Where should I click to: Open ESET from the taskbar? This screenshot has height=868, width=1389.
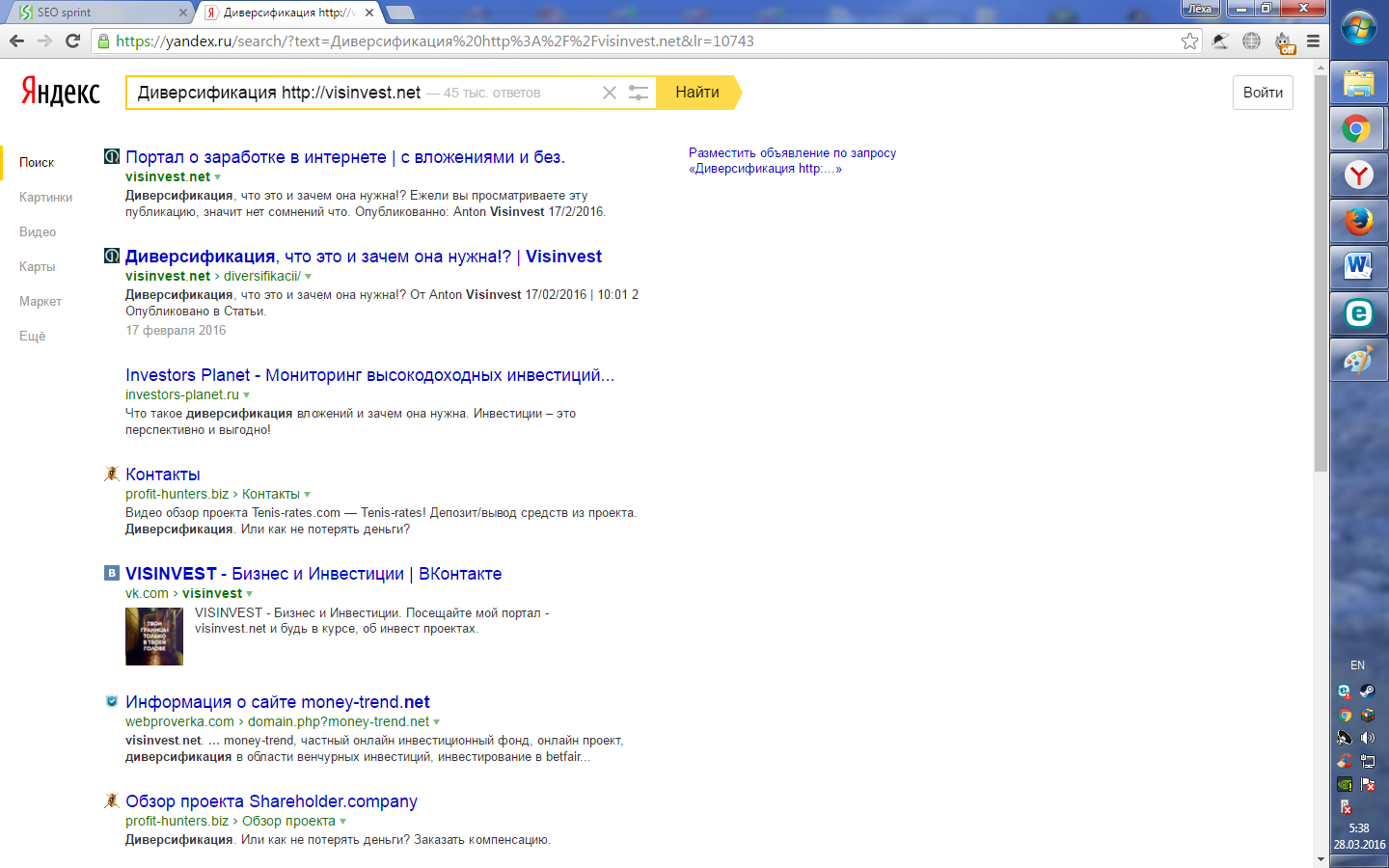tap(1358, 313)
